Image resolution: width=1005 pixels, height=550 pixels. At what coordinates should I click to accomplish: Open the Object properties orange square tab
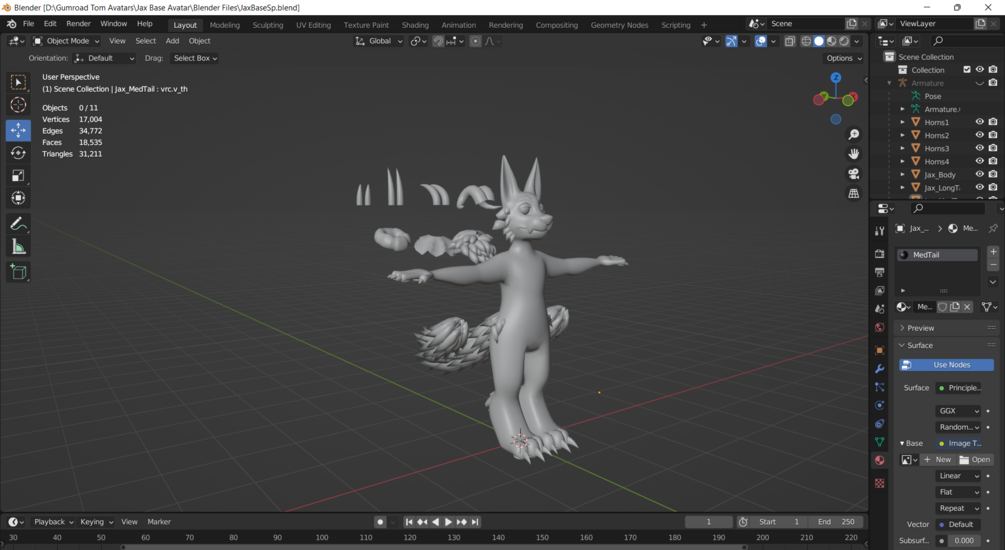click(x=879, y=350)
